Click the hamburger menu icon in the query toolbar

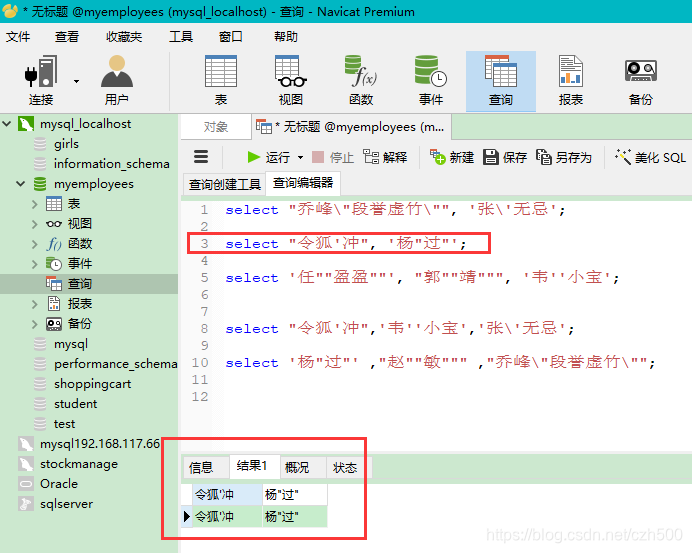point(201,157)
